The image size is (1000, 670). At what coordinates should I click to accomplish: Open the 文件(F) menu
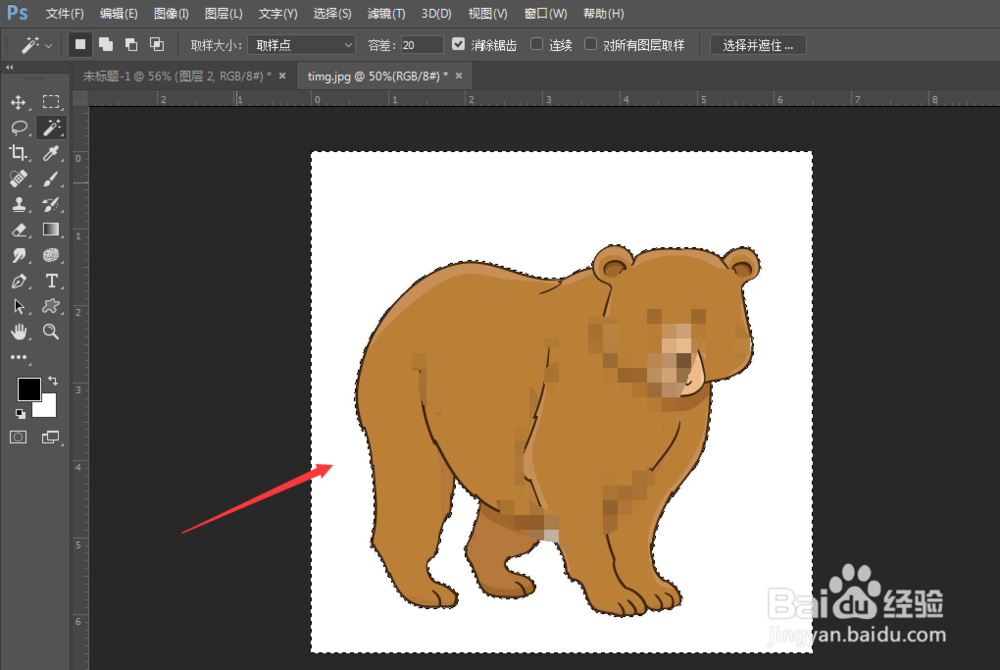(x=64, y=13)
